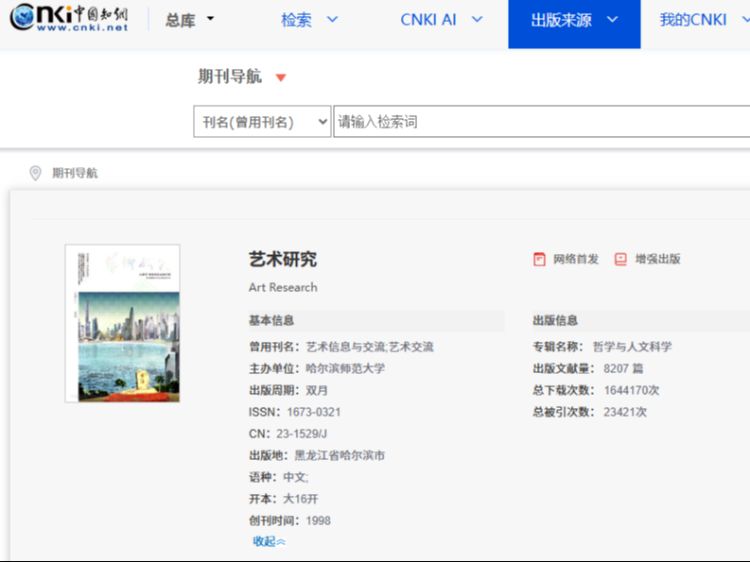Click the 网络首发 label
This screenshot has height=562, width=750.
[576, 259]
